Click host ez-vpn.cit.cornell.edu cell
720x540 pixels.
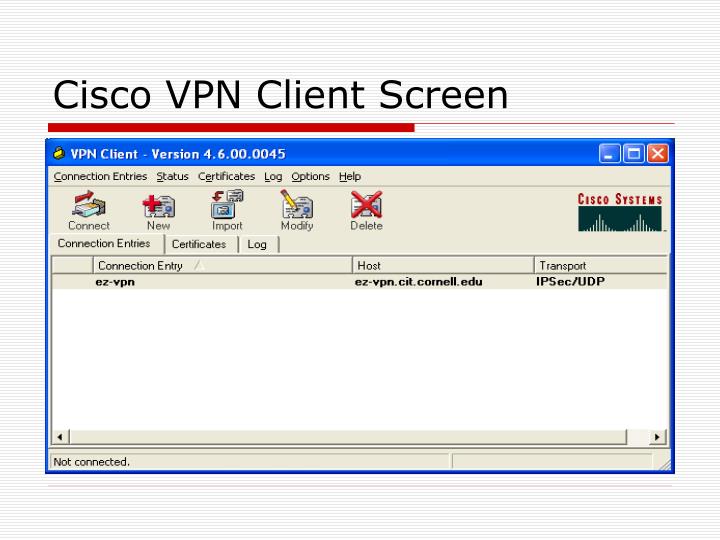tap(418, 281)
